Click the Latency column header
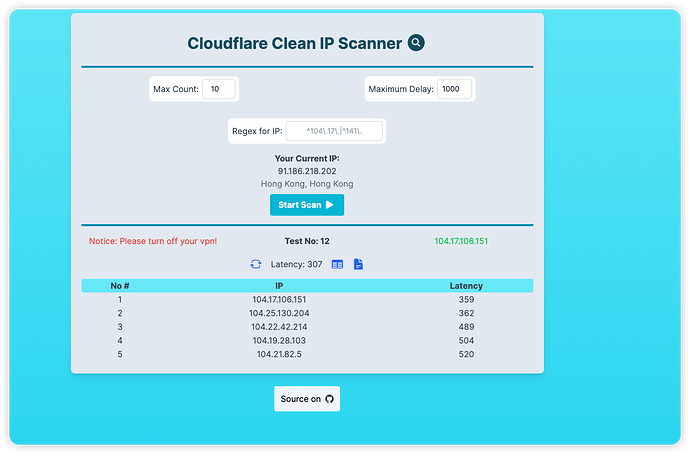This screenshot has width=690, height=453. [x=466, y=286]
